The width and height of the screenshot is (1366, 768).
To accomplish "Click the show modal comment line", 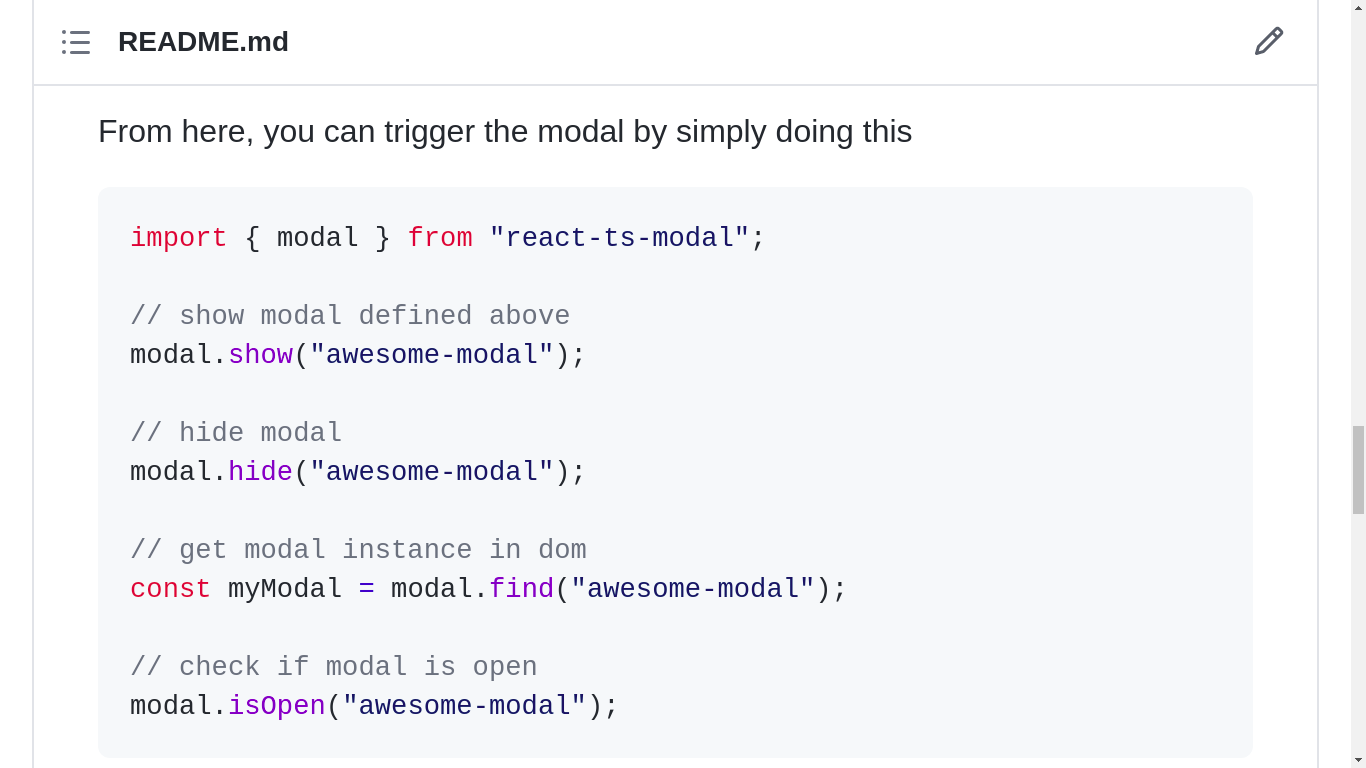I will [x=349, y=315].
